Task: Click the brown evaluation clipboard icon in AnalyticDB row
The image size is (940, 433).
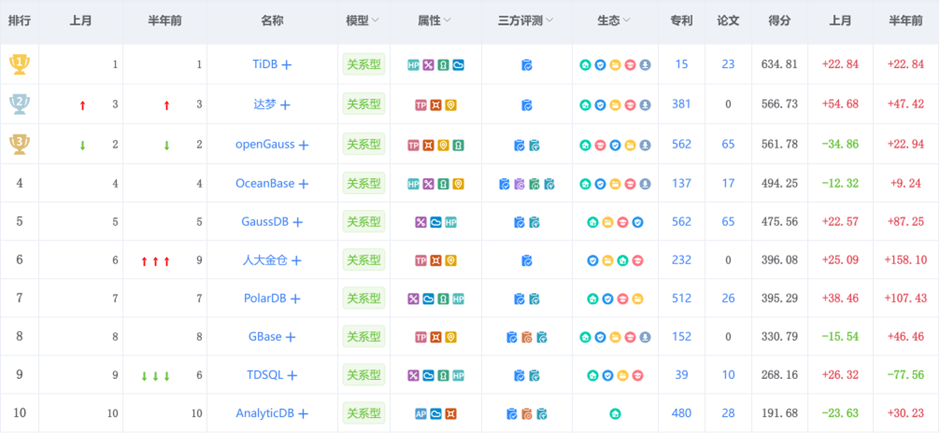Action: point(526,414)
